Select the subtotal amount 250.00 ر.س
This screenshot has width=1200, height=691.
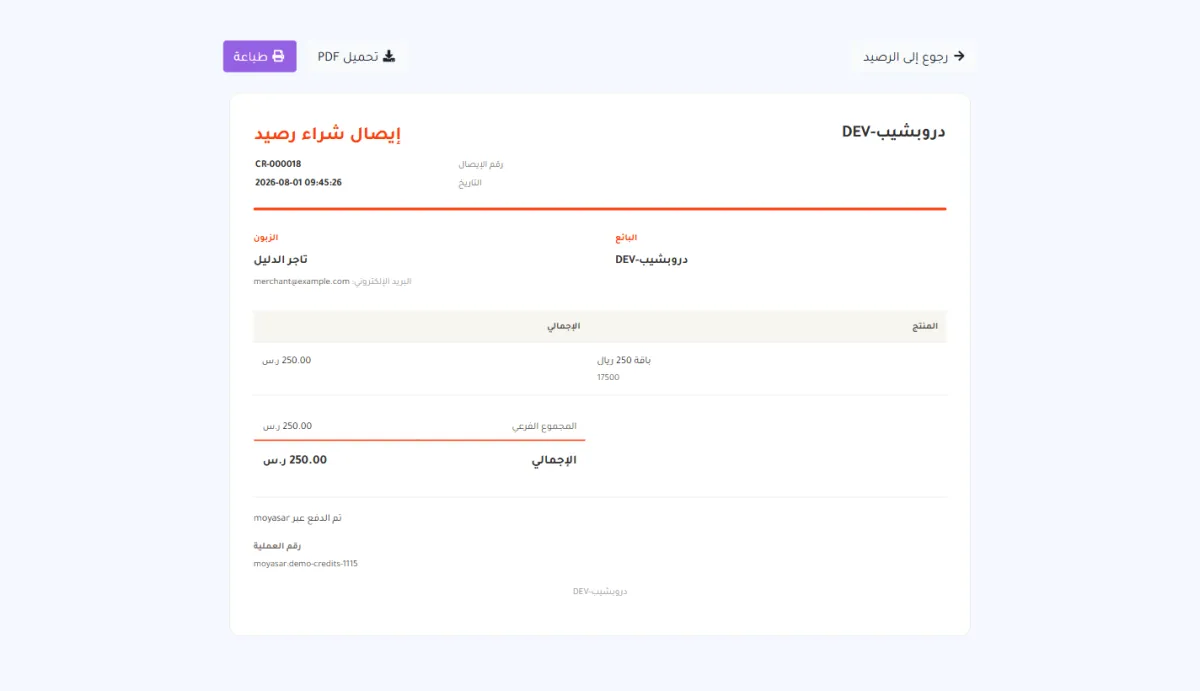click(x=287, y=426)
